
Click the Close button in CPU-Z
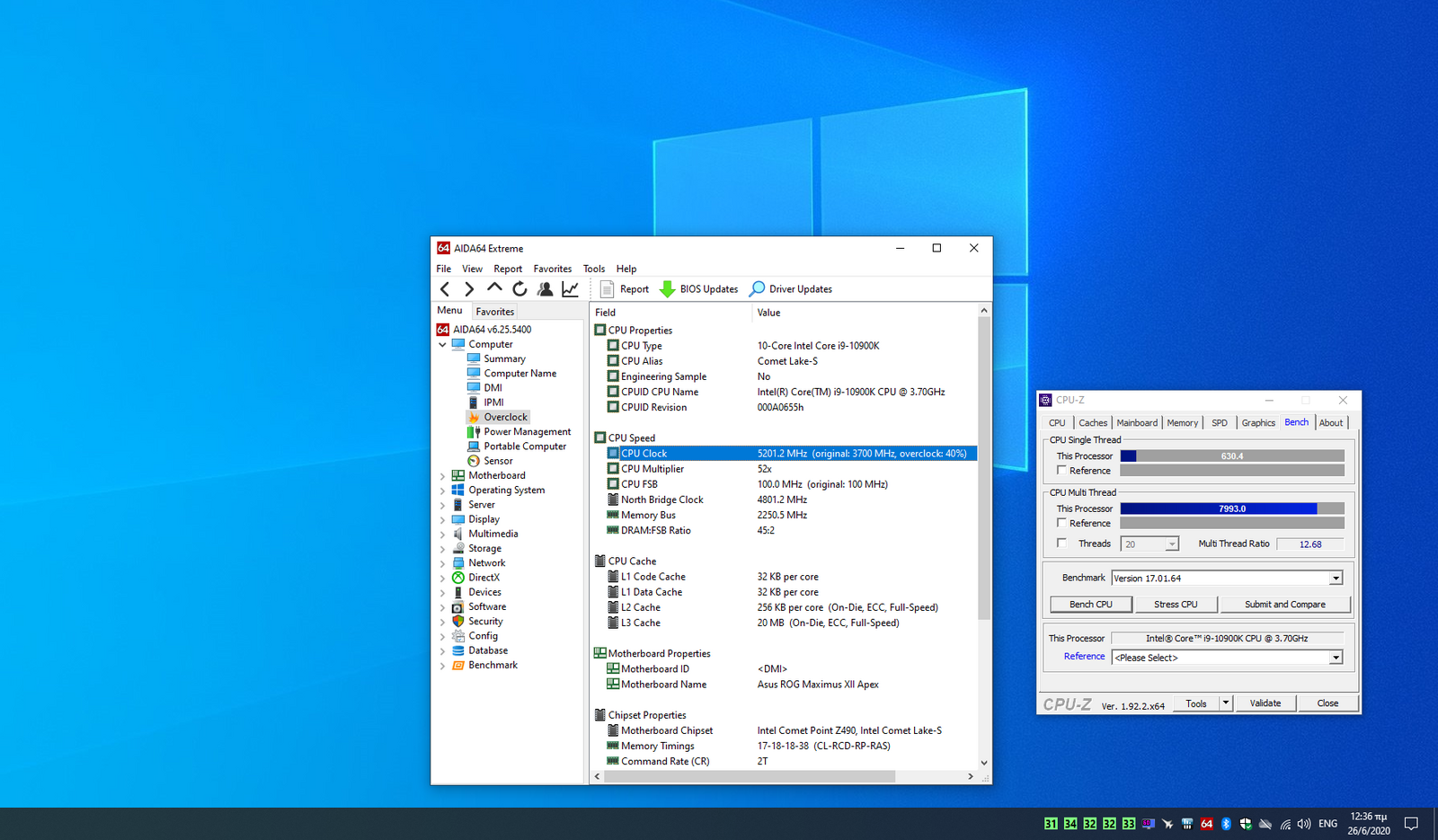click(1327, 703)
